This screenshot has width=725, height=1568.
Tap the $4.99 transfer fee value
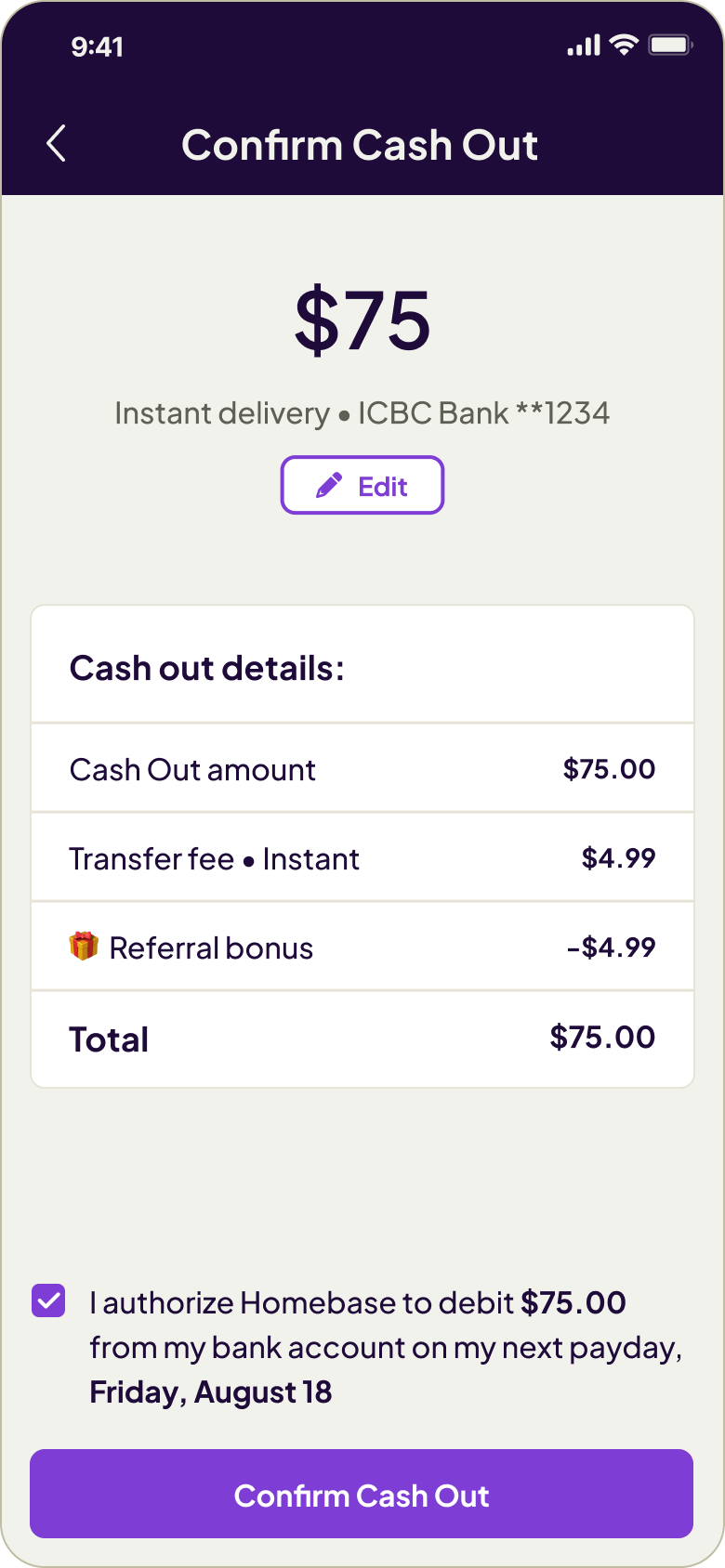click(x=618, y=858)
